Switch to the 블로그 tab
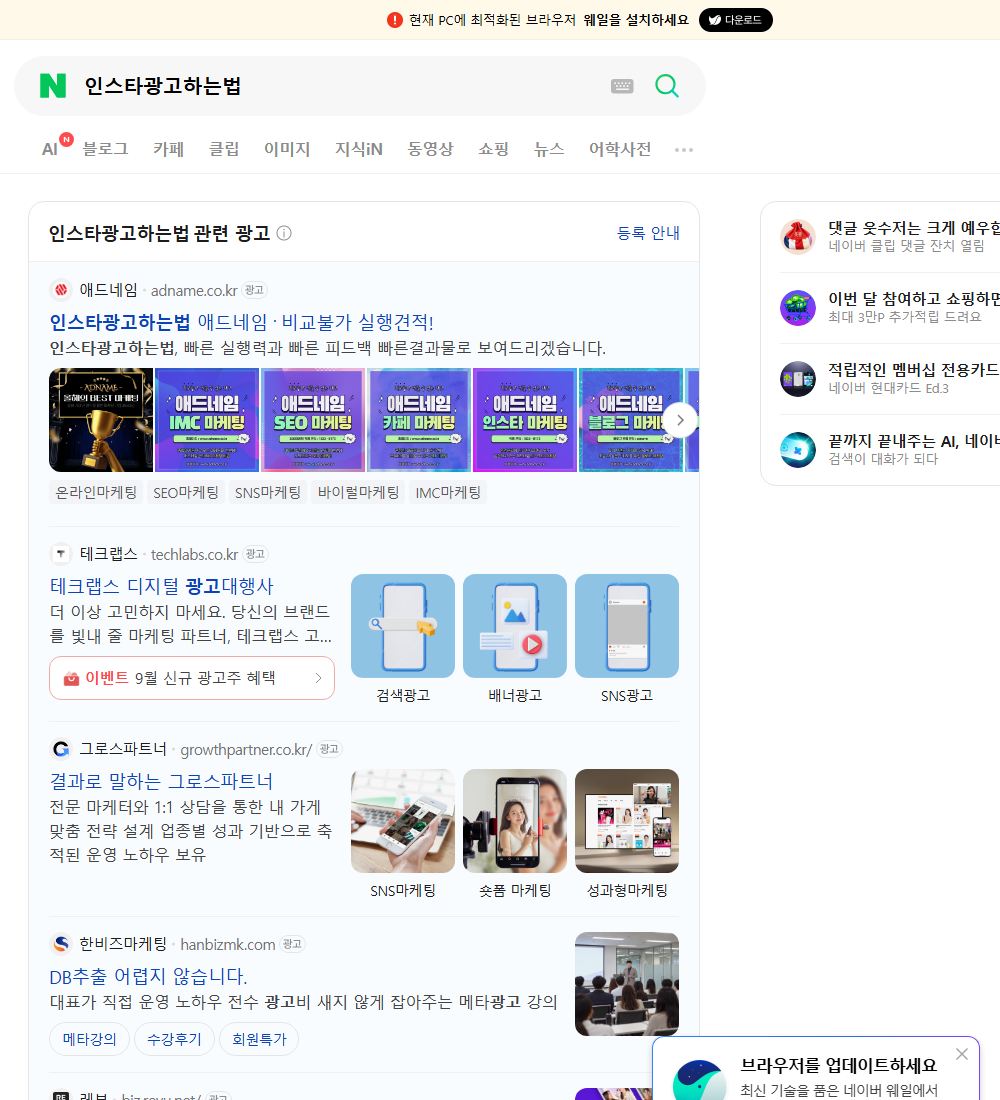The width and height of the screenshot is (1000, 1100). click(105, 149)
